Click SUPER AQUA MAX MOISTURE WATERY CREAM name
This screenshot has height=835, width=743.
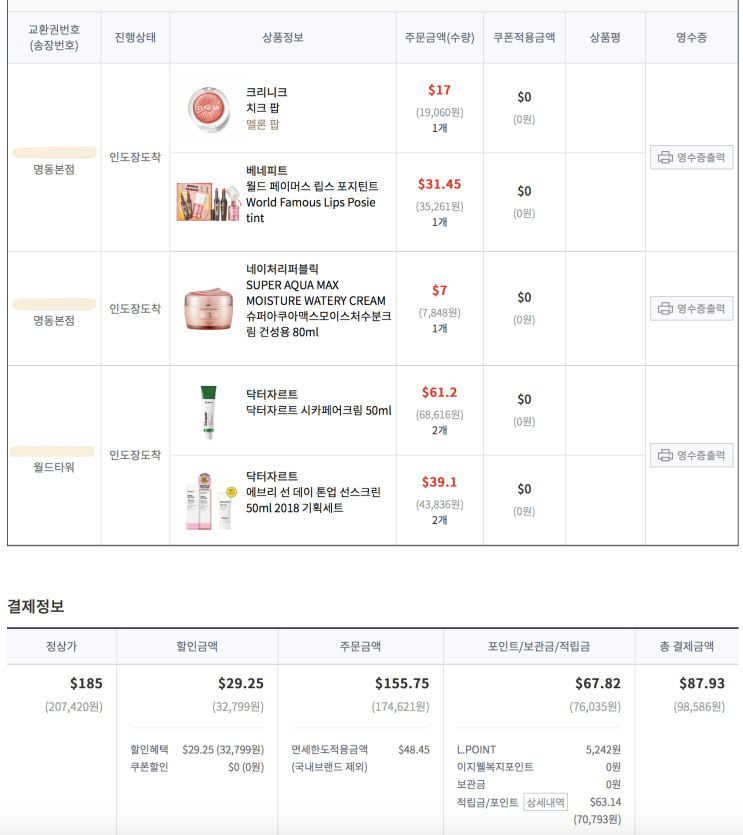(x=315, y=292)
